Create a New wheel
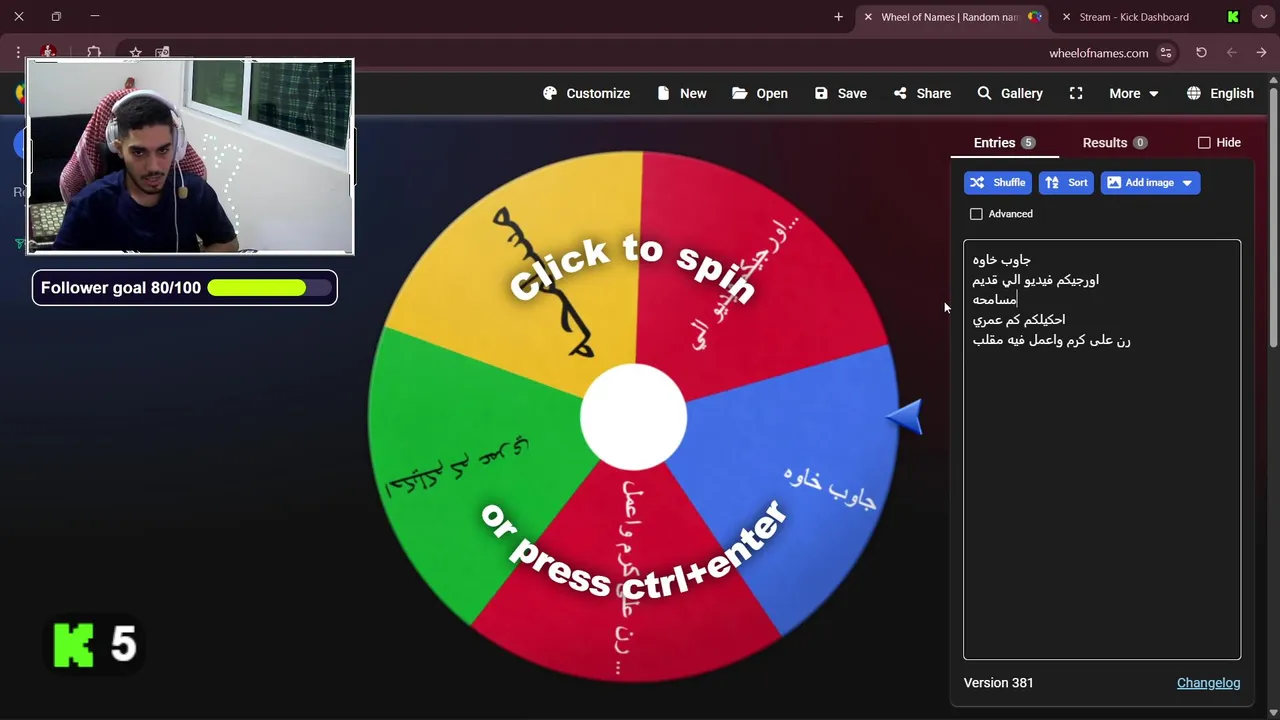The height and width of the screenshot is (720, 1280). tap(682, 93)
